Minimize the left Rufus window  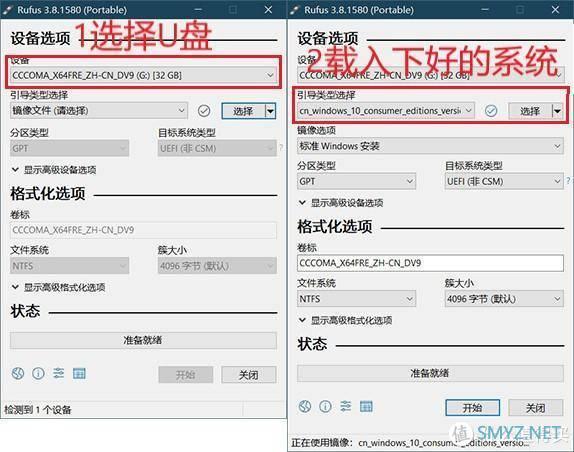198,10
